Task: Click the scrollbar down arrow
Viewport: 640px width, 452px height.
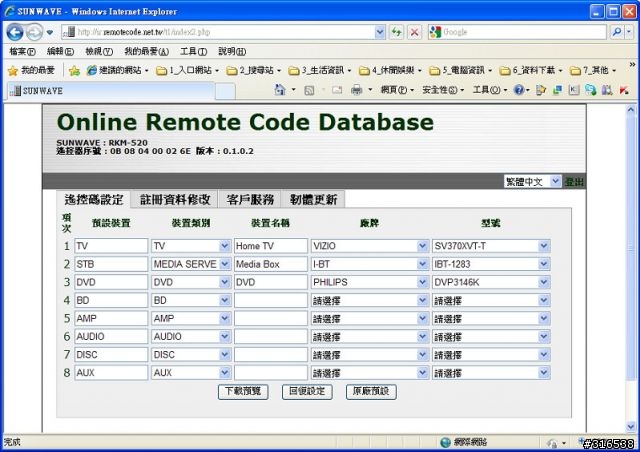Action: point(631,427)
